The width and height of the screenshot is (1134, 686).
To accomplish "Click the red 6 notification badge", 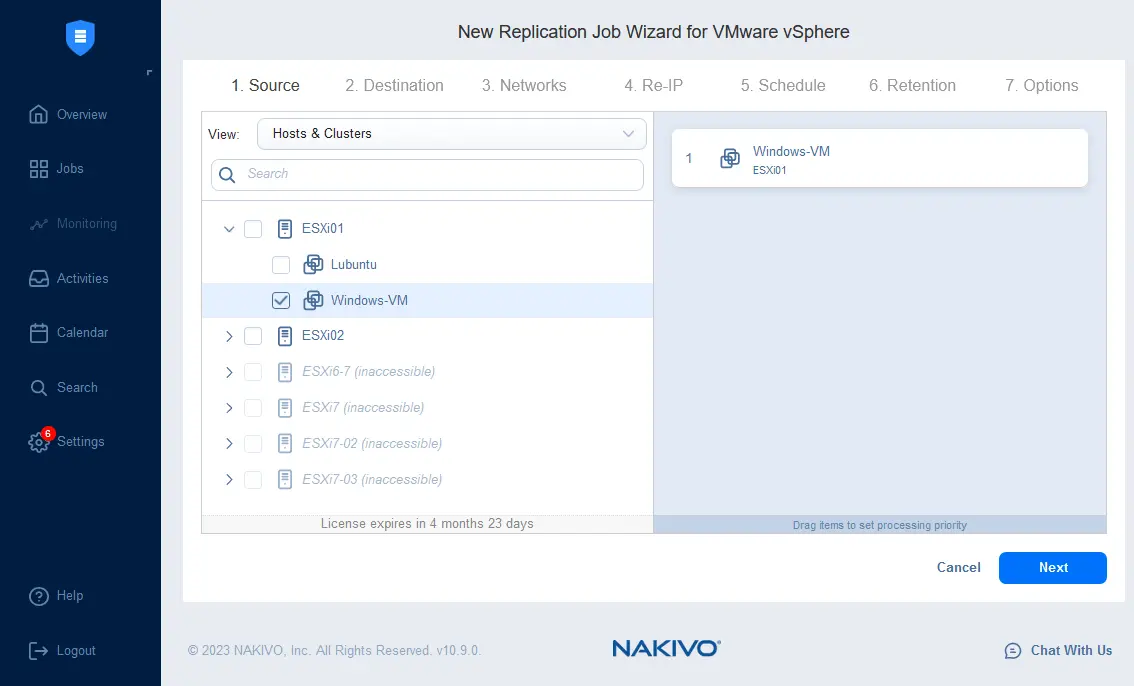I will click(x=48, y=434).
